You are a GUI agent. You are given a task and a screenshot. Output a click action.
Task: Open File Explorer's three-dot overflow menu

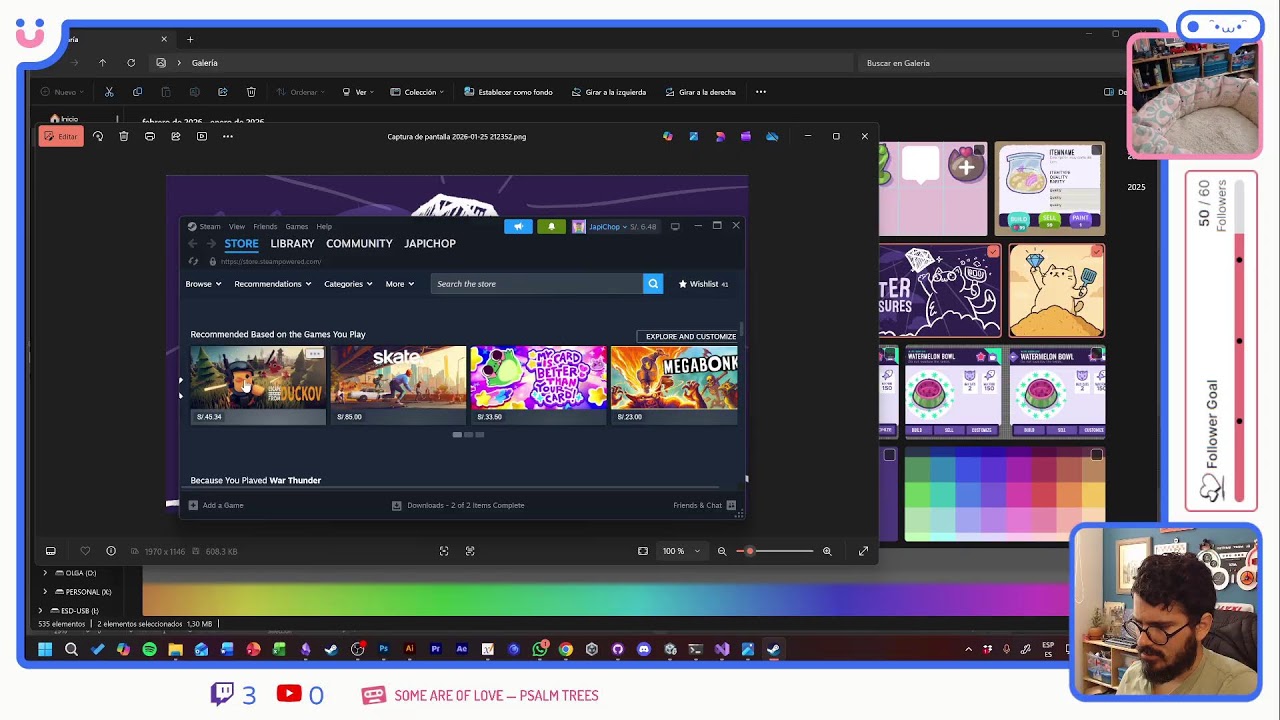(761, 92)
